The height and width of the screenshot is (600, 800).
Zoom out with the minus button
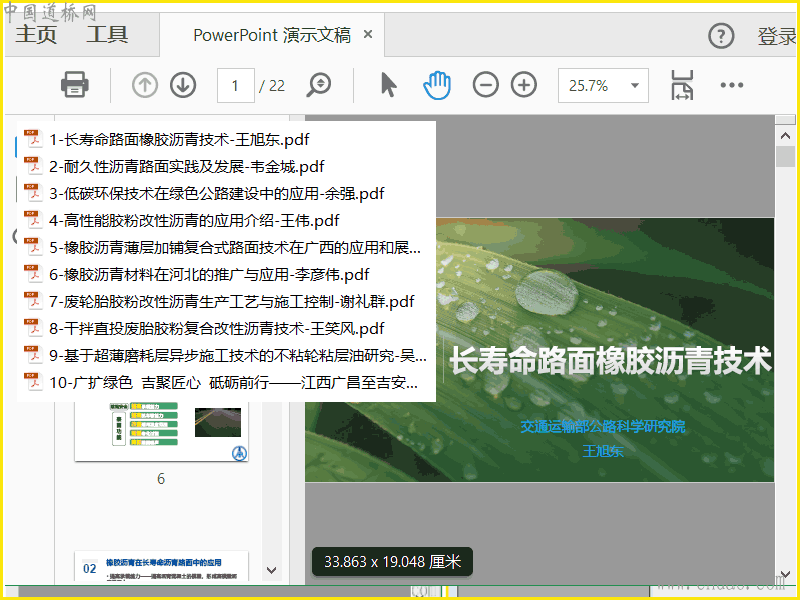pyautogui.click(x=485, y=85)
